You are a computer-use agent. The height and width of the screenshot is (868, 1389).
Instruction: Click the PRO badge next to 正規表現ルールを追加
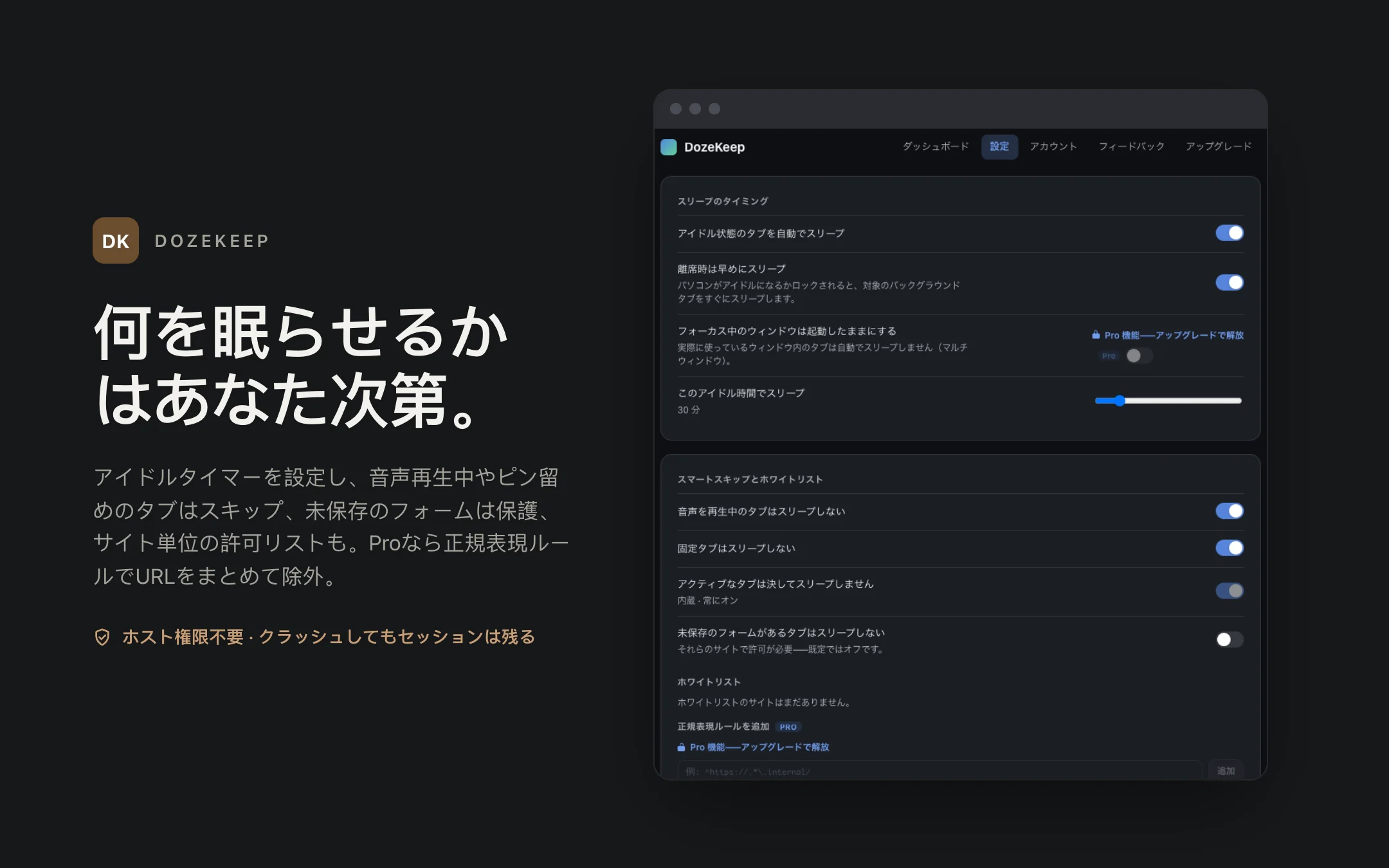point(788,727)
